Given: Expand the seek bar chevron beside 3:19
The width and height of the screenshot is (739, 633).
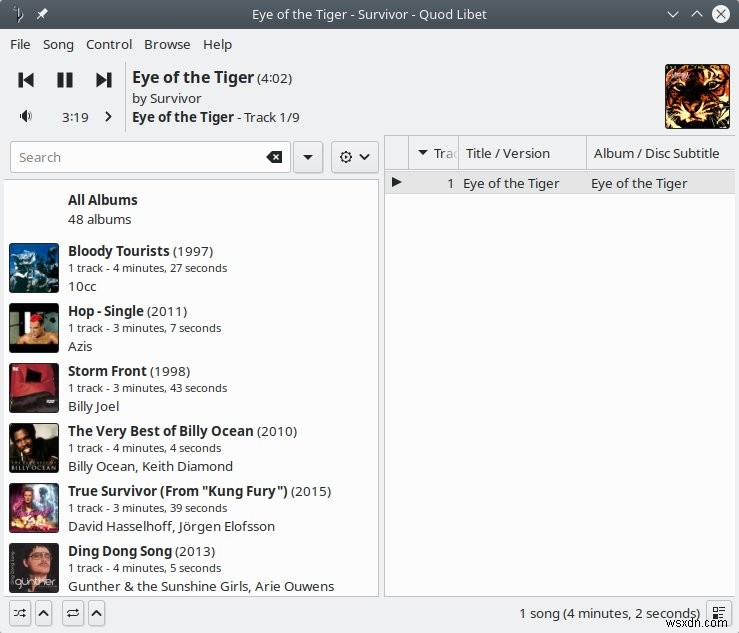Looking at the screenshot, I should 108,116.
